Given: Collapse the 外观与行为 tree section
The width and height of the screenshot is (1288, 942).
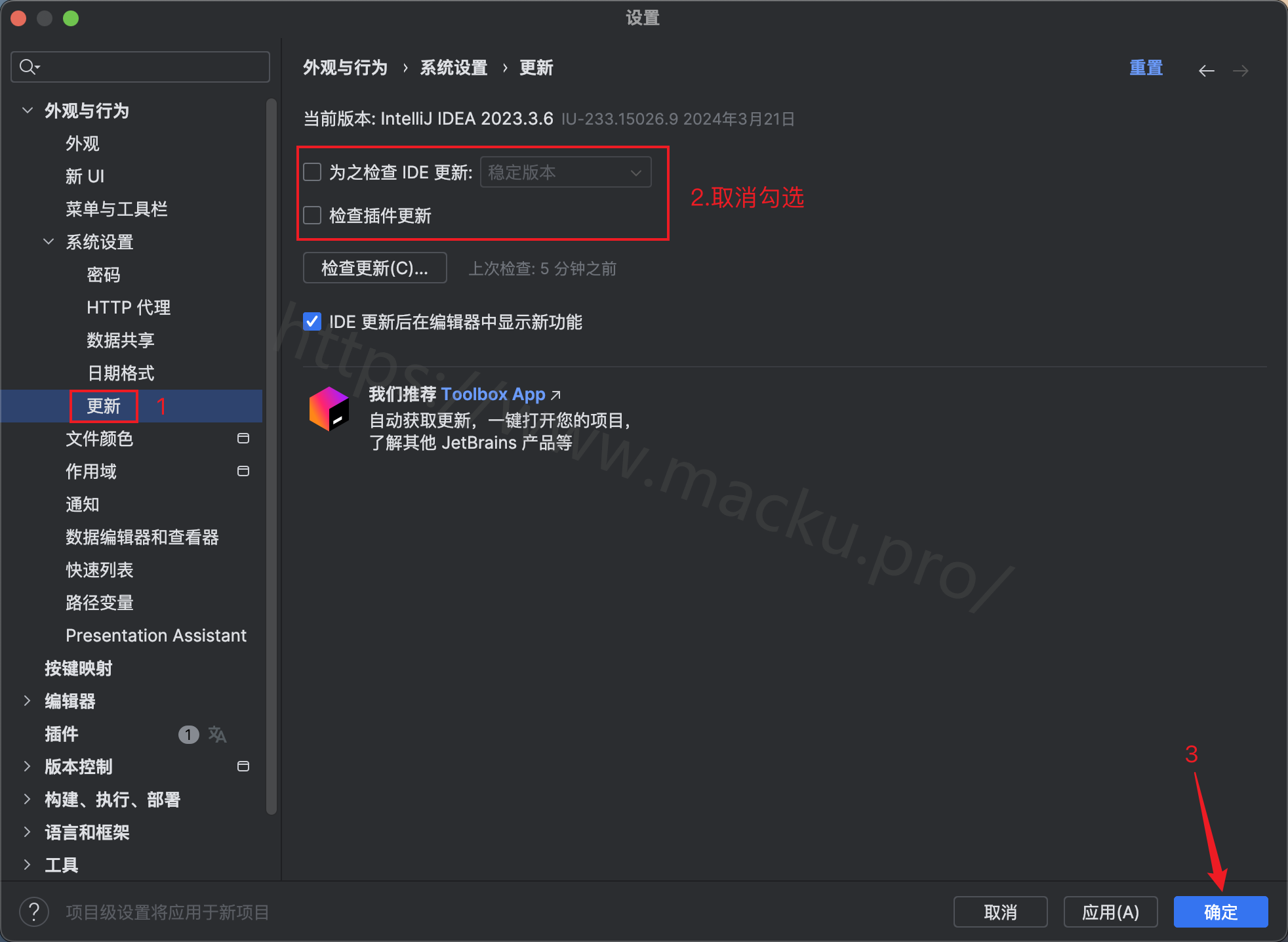Looking at the screenshot, I should point(28,110).
